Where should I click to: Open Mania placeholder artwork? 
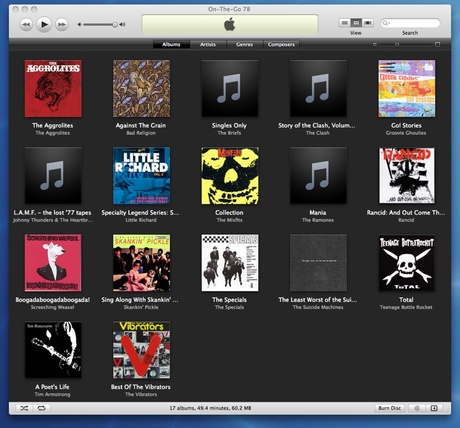pos(318,176)
